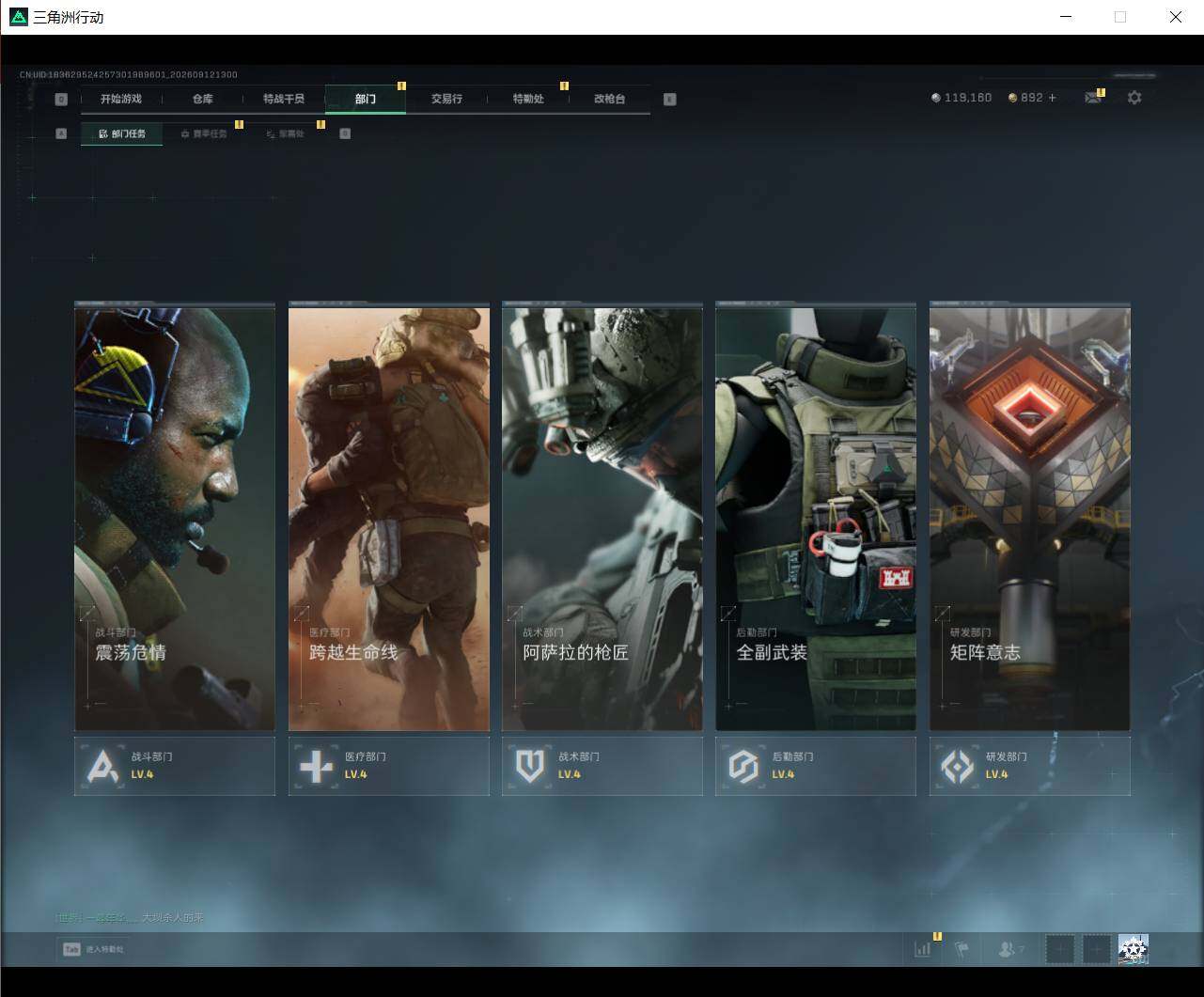The width and height of the screenshot is (1204, 997).
Task: Open the 改枪台 tab
Action: pyautogui.click(x=609, y=99)
